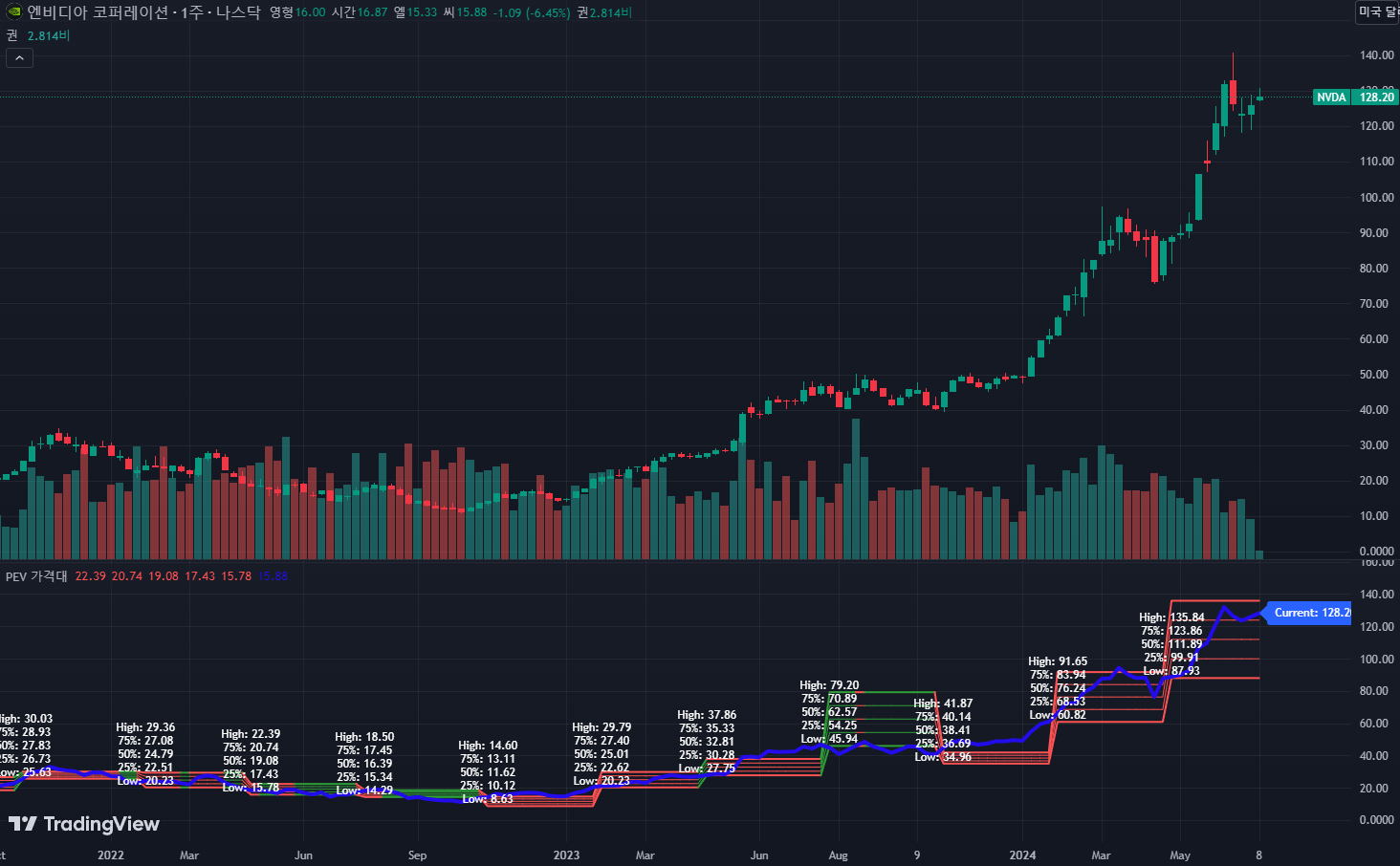This screenshot has width=1400, height=866.
Task: Click the 영형 16.00 open value
Action: (x=297, y=12)
